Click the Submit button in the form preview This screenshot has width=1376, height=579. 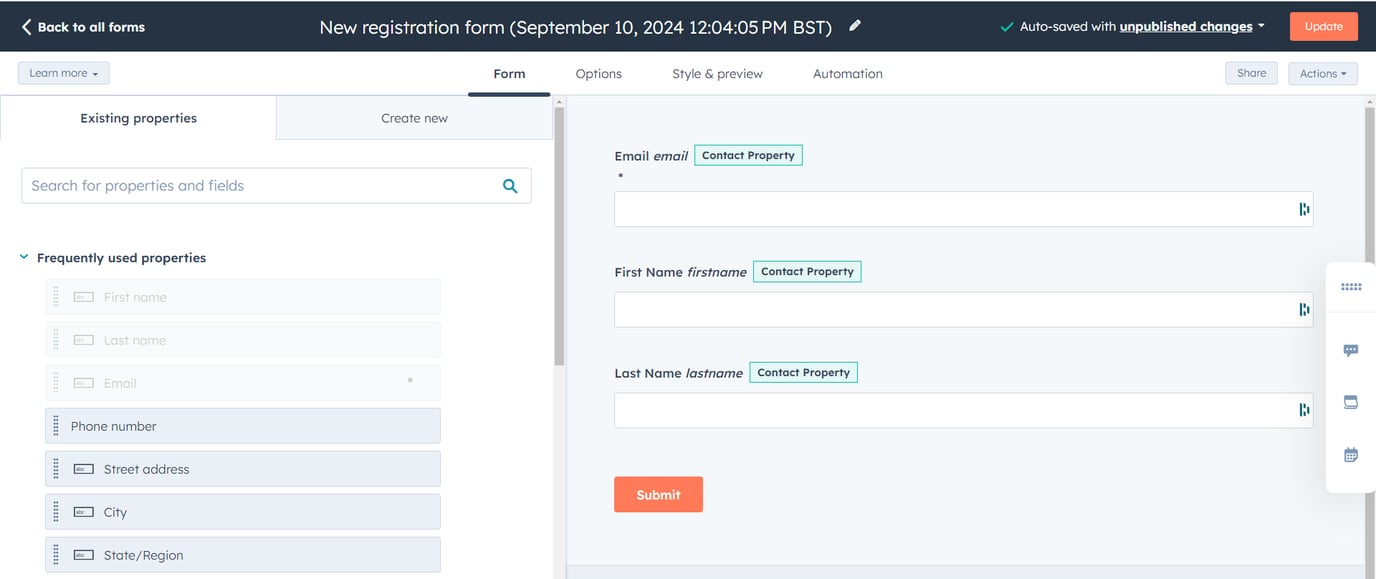click(658, 493)
